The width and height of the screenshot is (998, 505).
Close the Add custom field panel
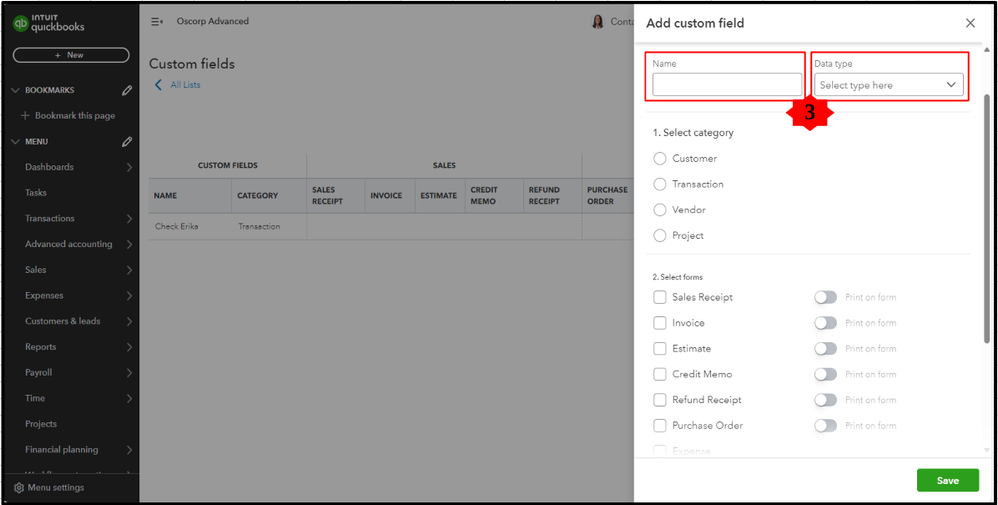pyautogui.click(x=970, y=23)
